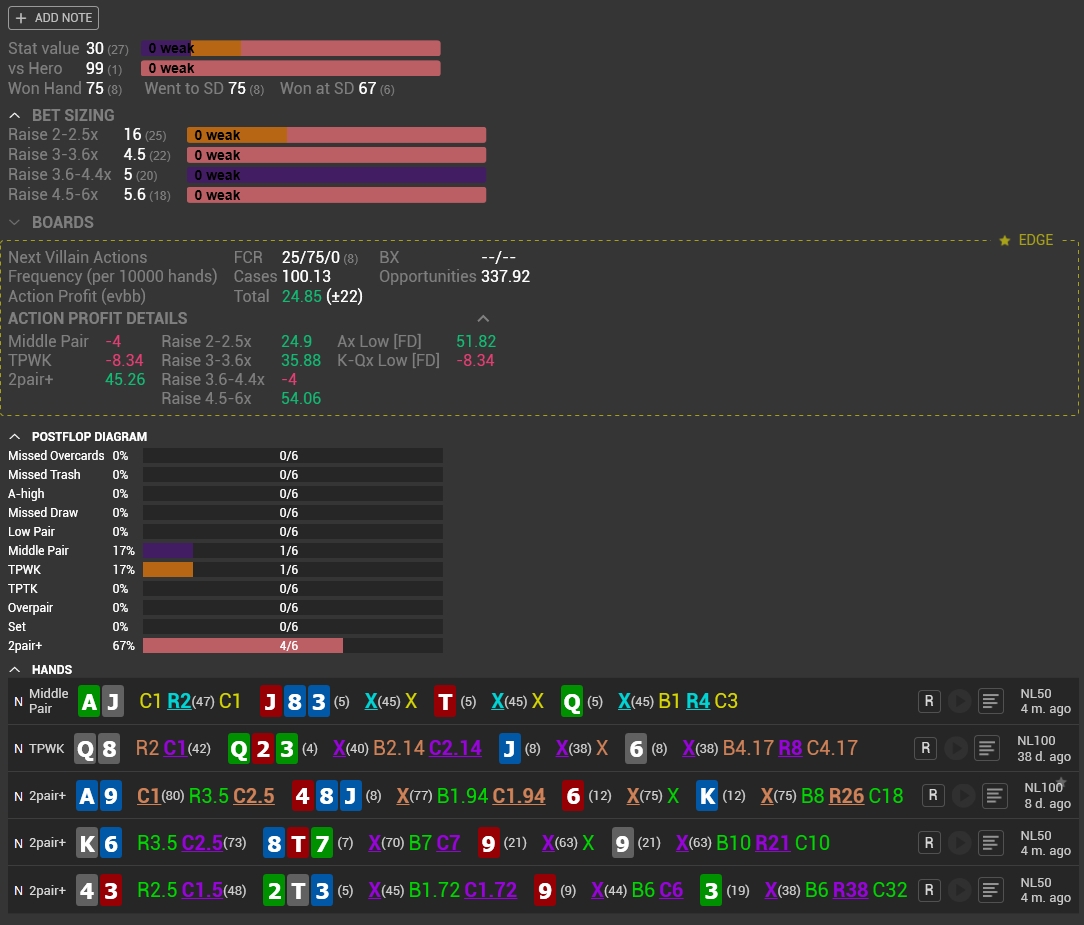Click the star on NL100 A9 hand
The height and width of the screenshot is (925, 1084).
tap(1062, 783)
